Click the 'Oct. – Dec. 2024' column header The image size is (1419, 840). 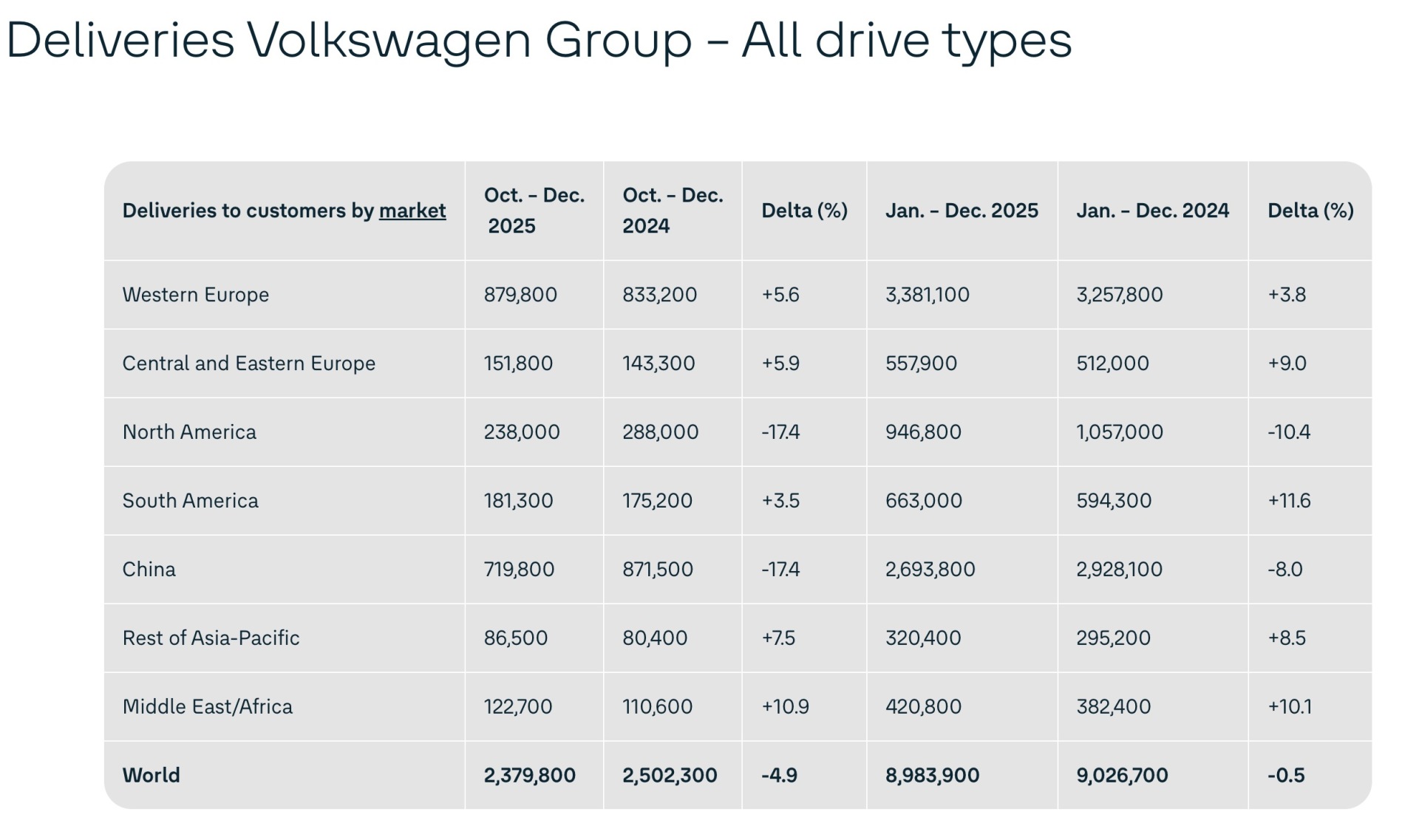tap(672, 211)
